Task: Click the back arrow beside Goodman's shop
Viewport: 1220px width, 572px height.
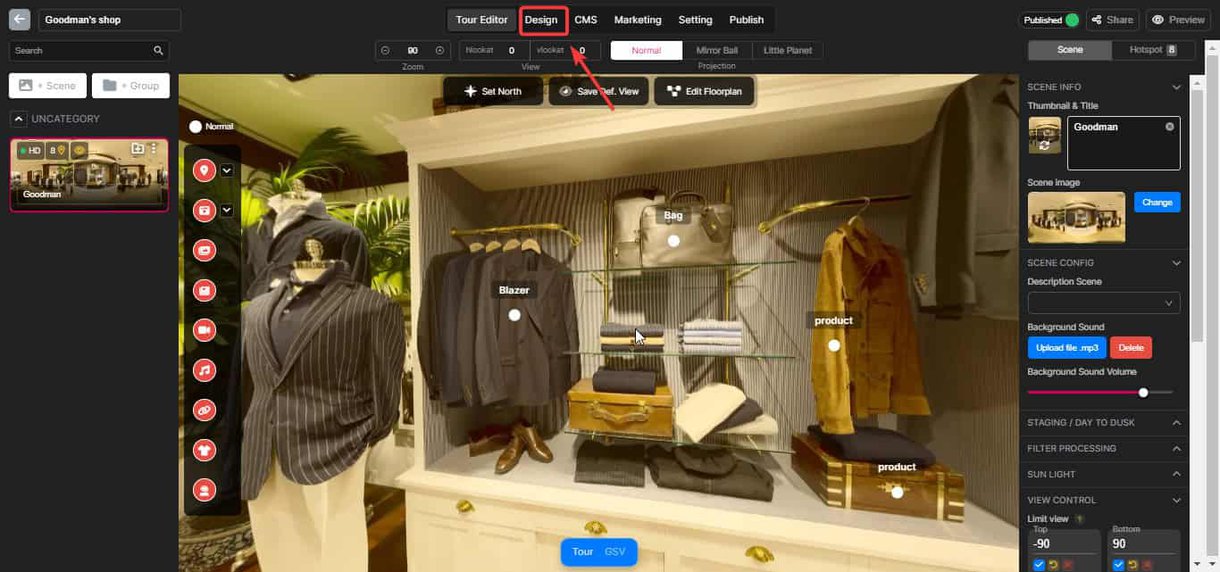Action: [20, 20]
